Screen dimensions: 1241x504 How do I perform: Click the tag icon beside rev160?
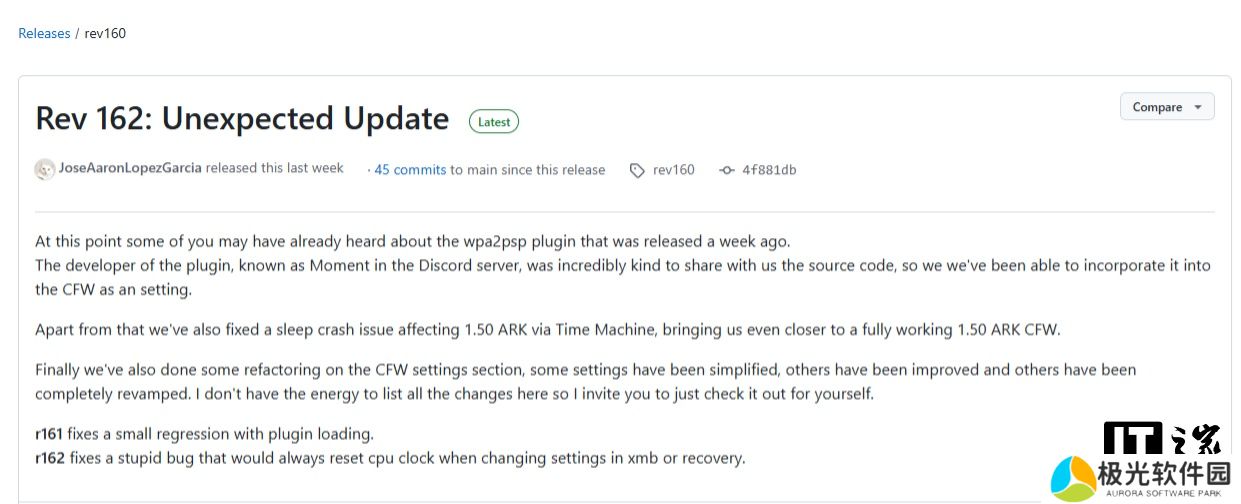point(637,170)
